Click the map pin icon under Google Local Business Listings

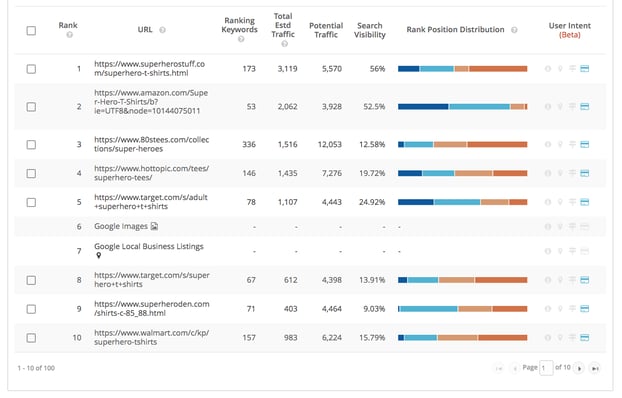tap(99, 256)
